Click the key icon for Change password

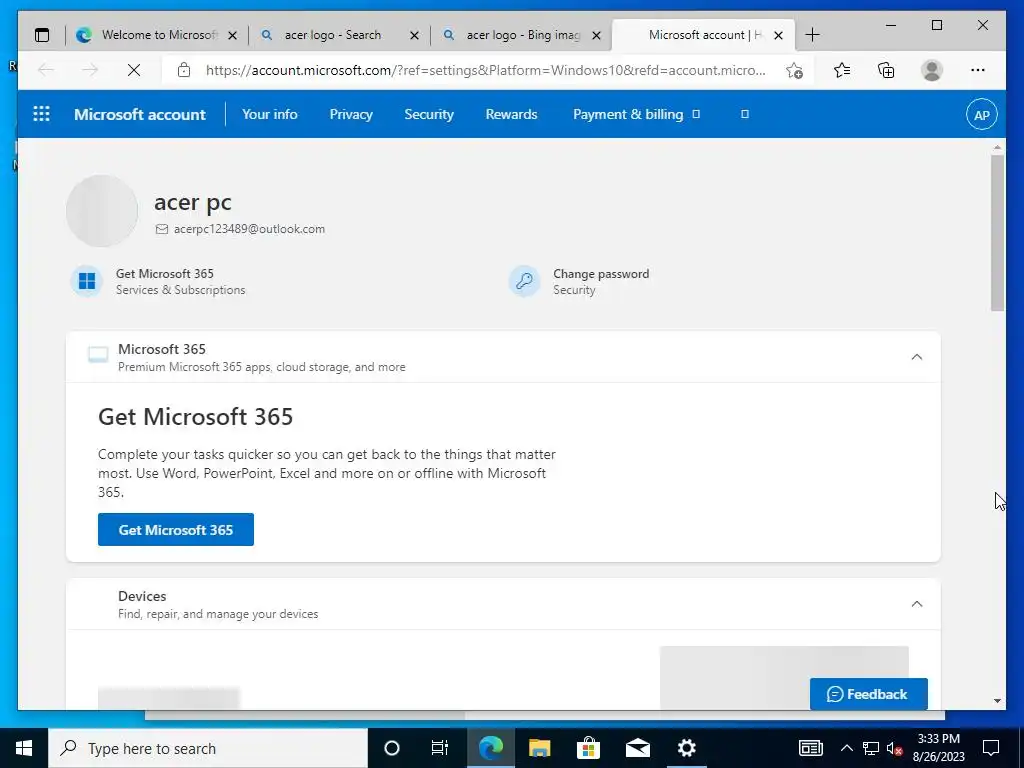point(524,281)
